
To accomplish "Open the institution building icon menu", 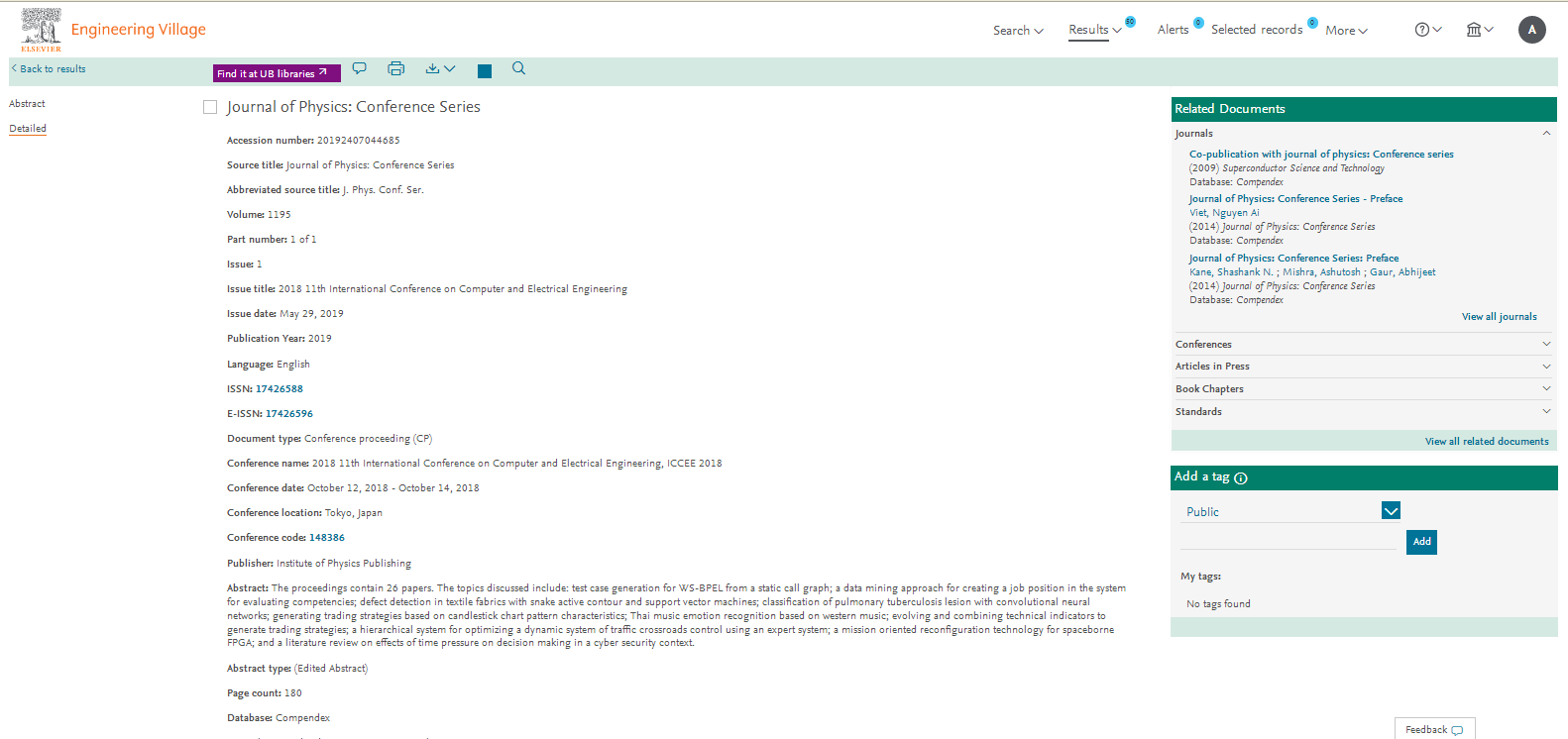I will 1480,30.
